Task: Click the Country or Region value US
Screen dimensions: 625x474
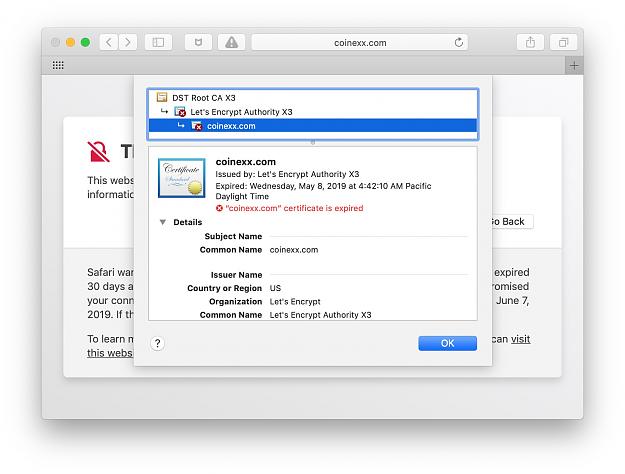Action: click(275, 288)
